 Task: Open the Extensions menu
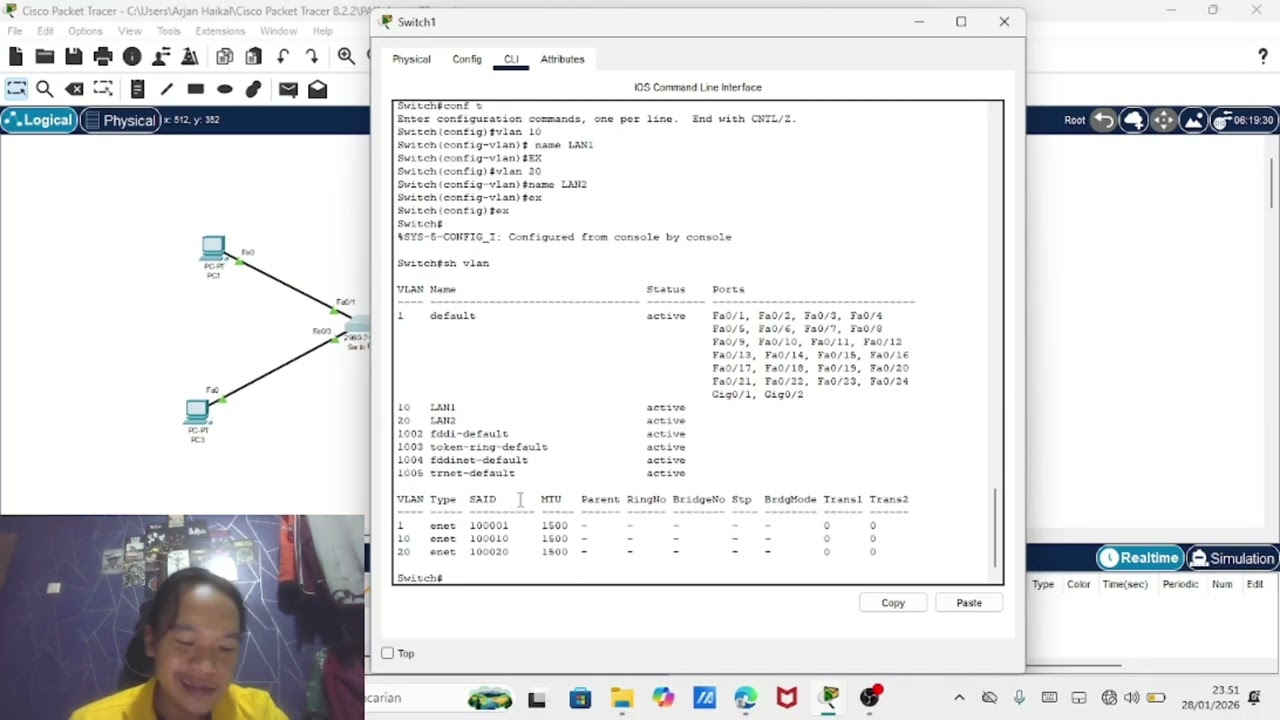(x=220, y=31)
